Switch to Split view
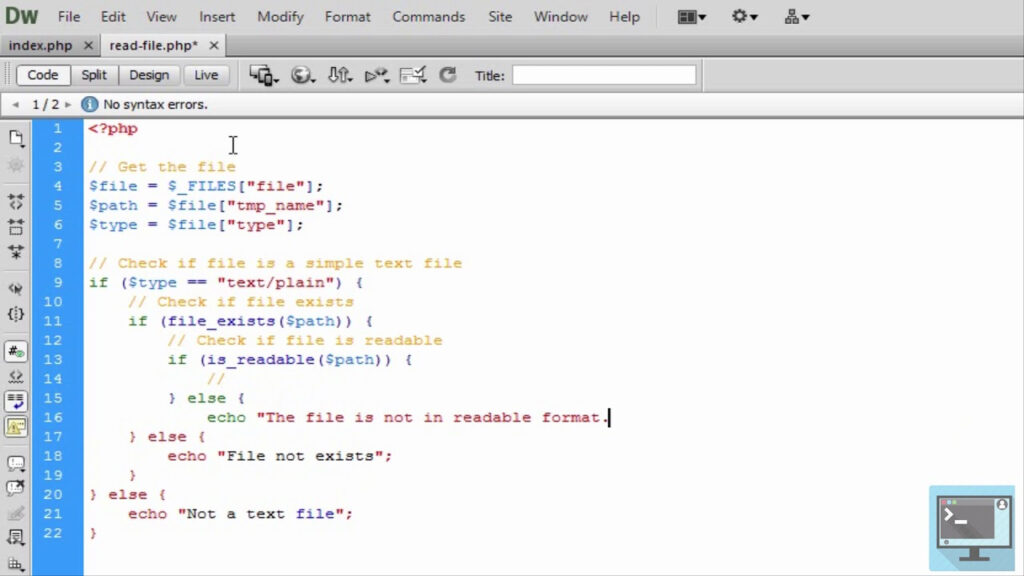The image size is (1024, 576). click(x=94, y=75)
